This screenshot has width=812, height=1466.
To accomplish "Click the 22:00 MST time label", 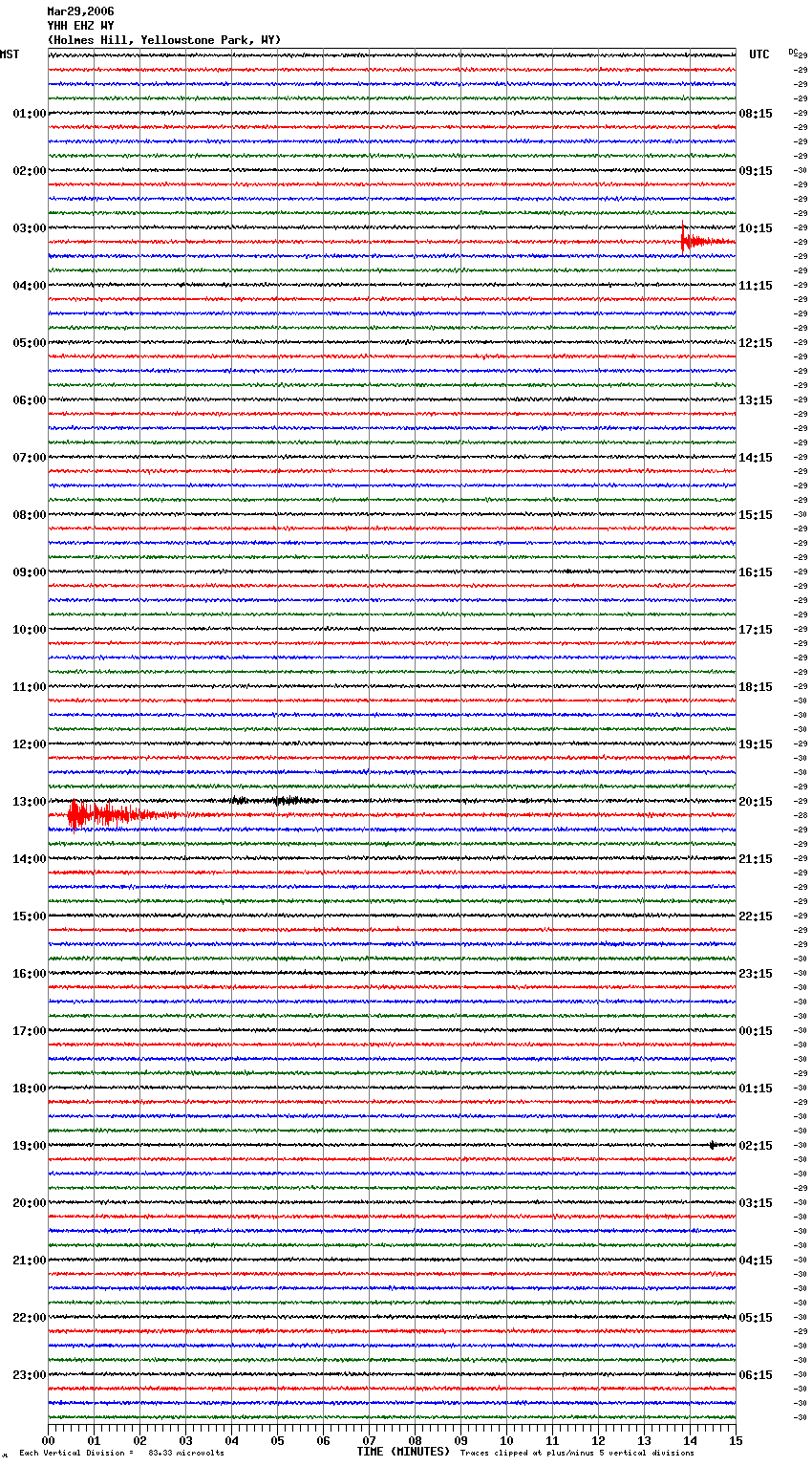I will tap(30, 1318).
